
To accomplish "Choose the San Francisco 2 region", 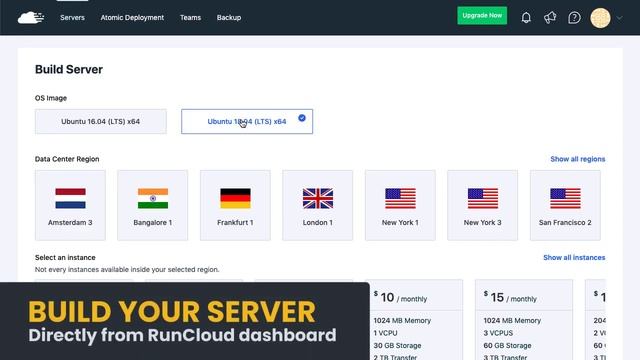I will coord(565,205).
